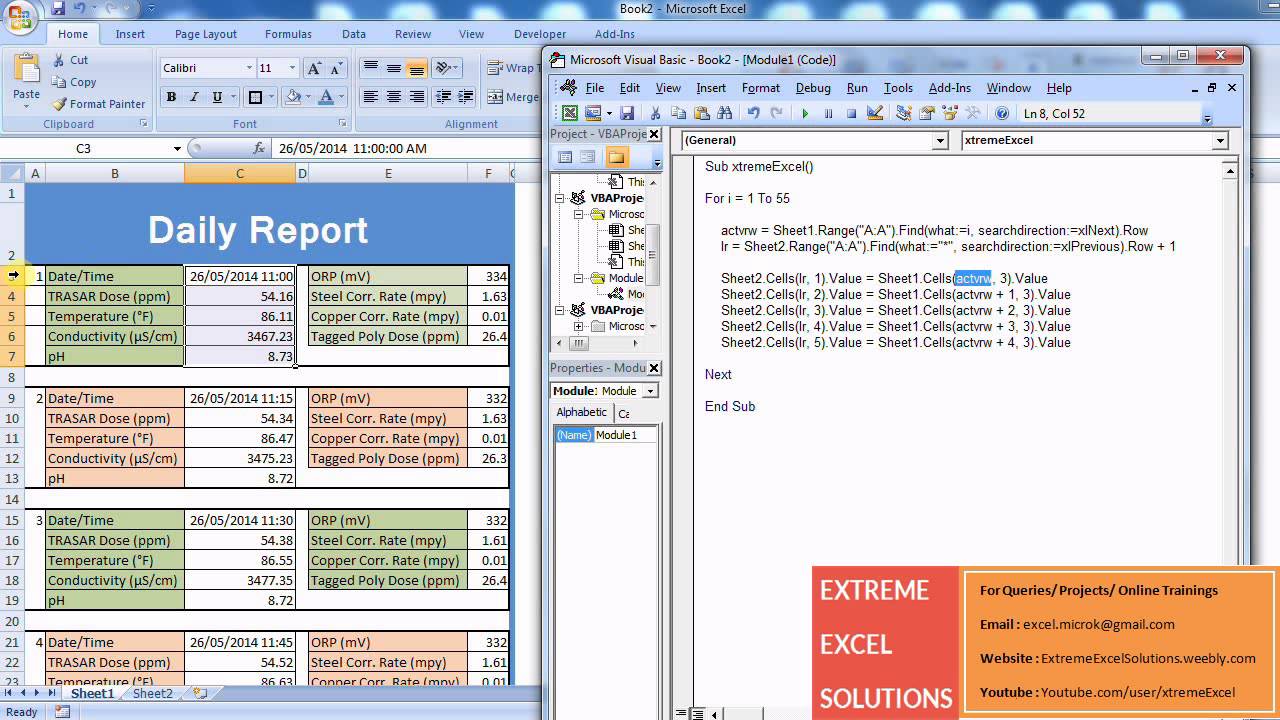Viewport: 1280px width, 720px height.
Task: Click View Microsoft Excel icon in VBA toolbar
Action: [x=570, y=114]
